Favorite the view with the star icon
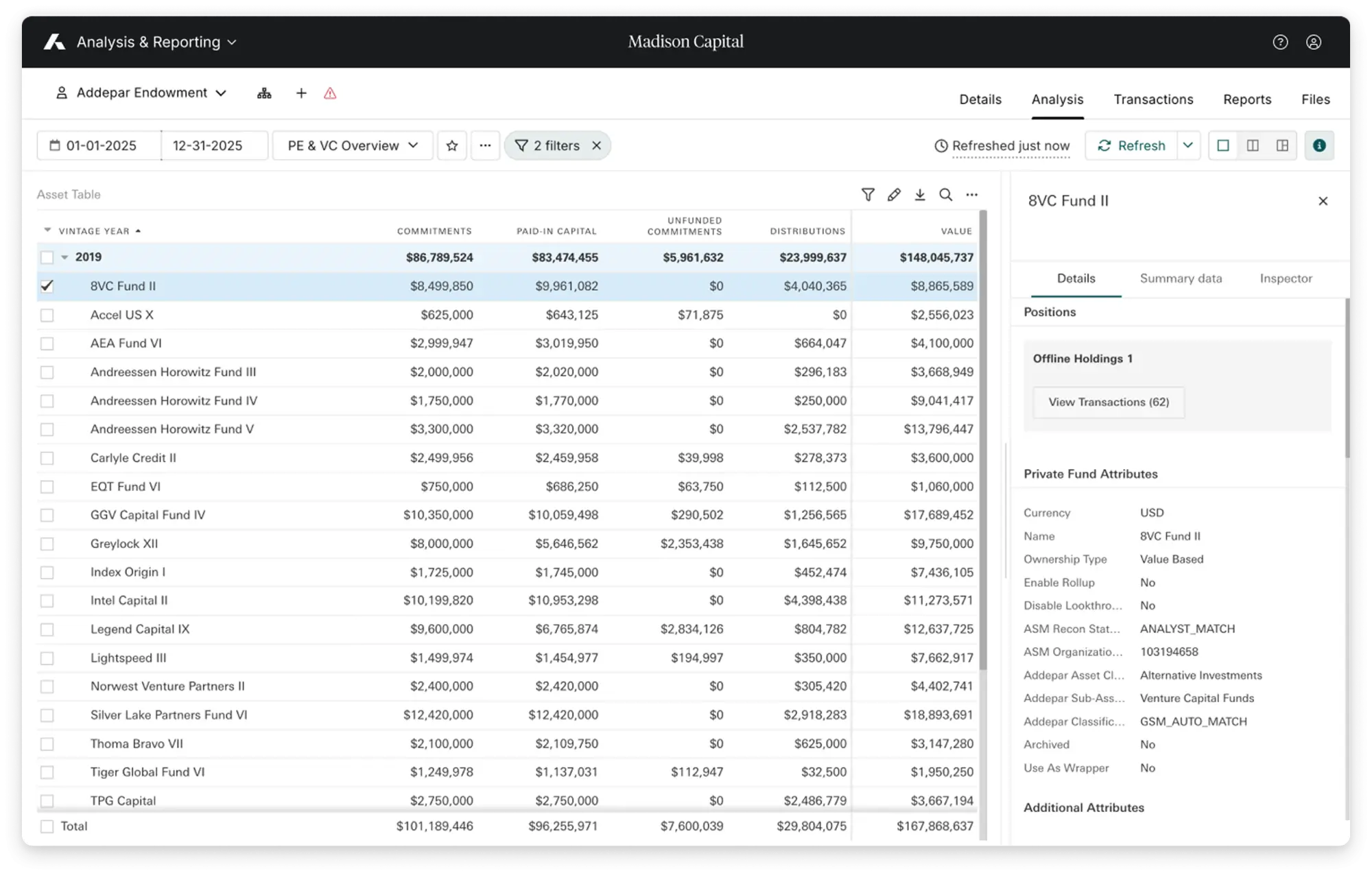 coord(452,145)
